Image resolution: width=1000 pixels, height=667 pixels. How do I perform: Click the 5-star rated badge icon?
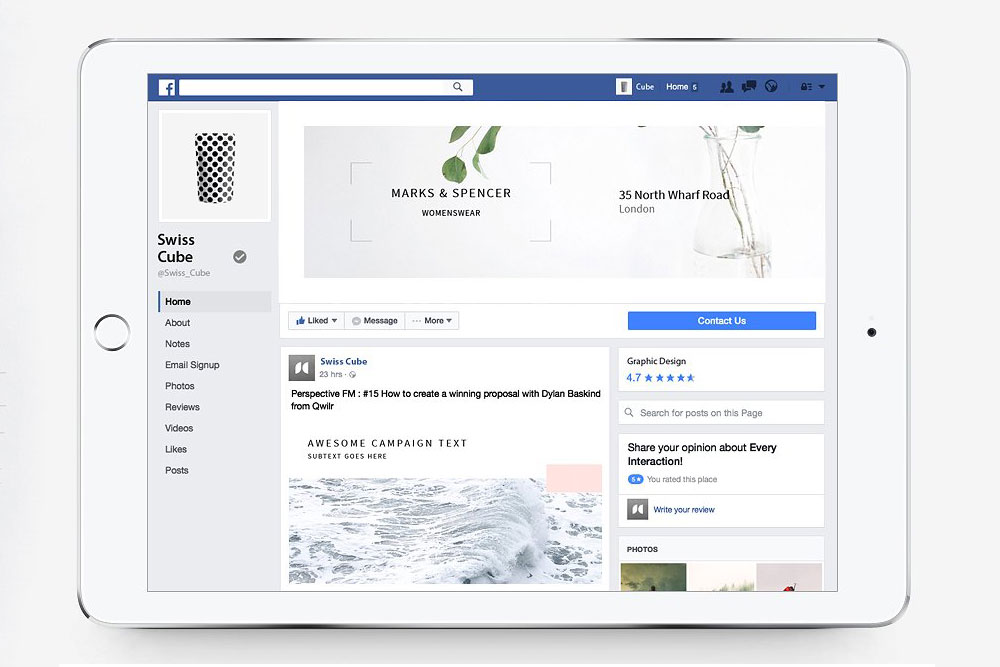point(635,479)
